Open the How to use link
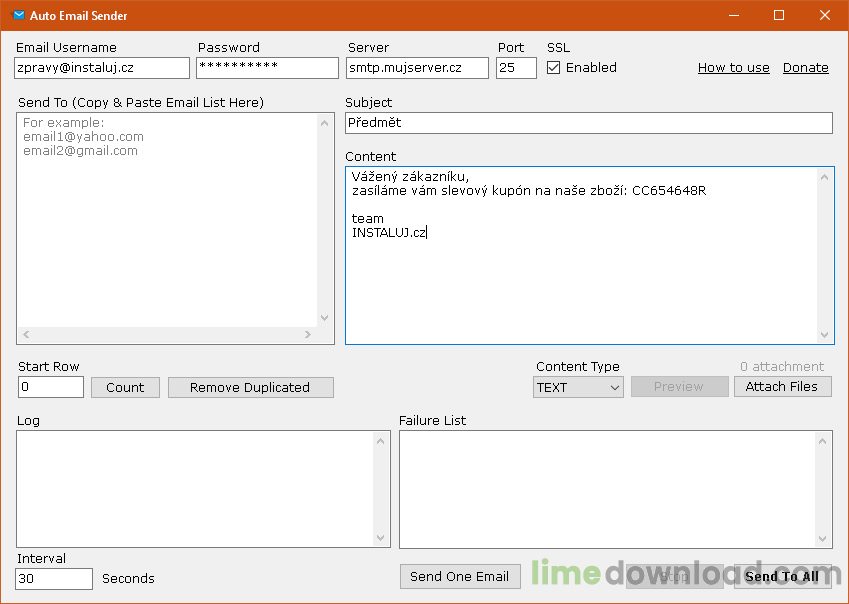 733,68
